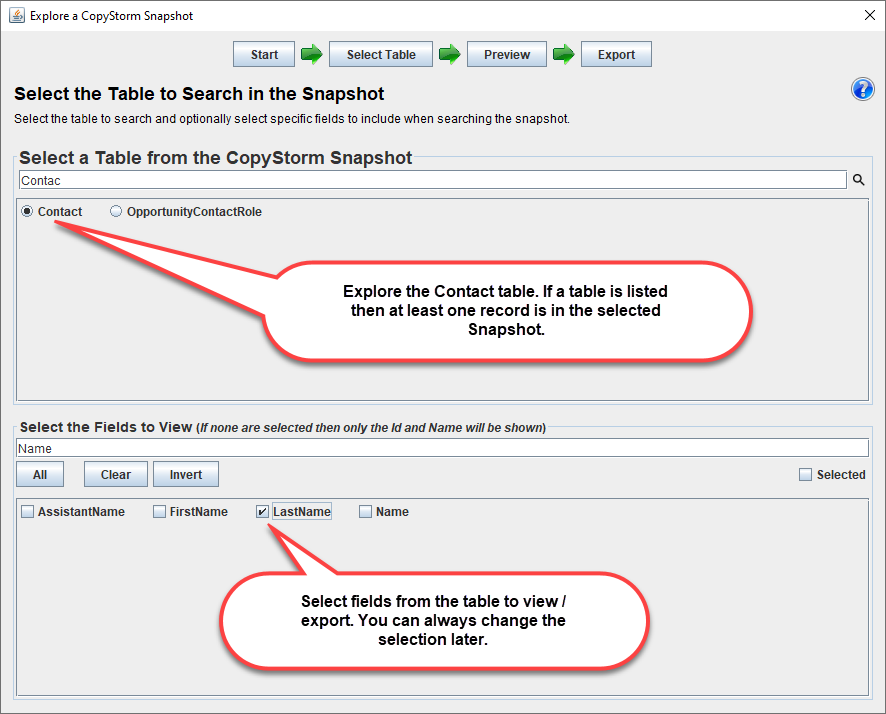Viewport: 886px width, 714px height.
Task: Check the Name field checkbox
Action: 366,511
